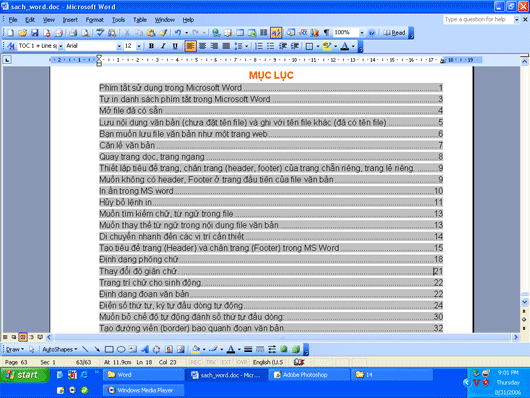Insert WordArt from the Drawing toolbar
The height and width of the screenshot is (398, 530).
[x=145, y=349]
